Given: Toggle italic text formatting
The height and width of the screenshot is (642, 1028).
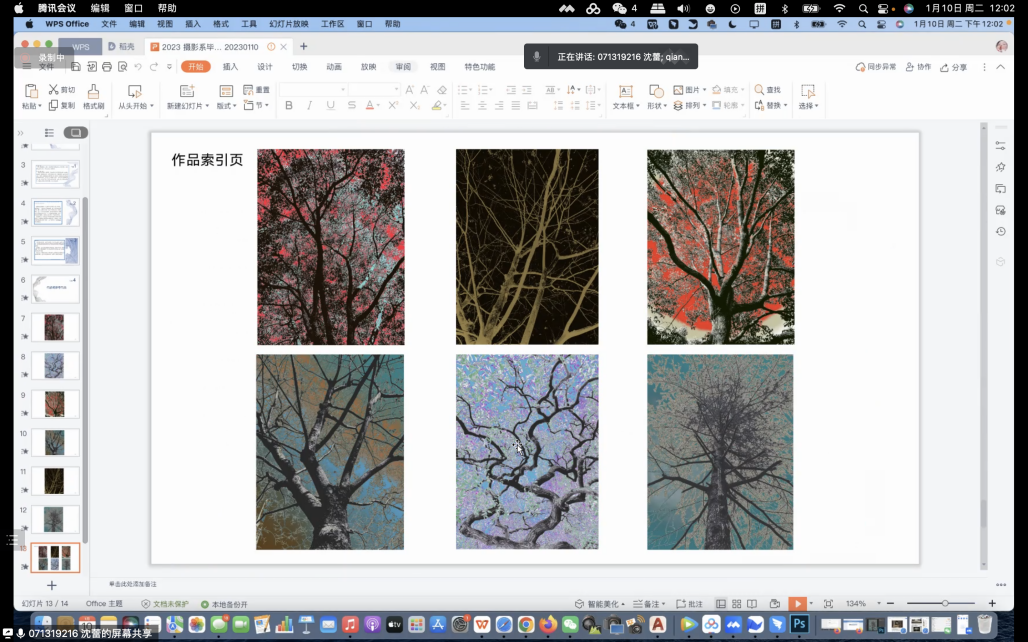Looking at the screenshot, I should click(309, 106).
